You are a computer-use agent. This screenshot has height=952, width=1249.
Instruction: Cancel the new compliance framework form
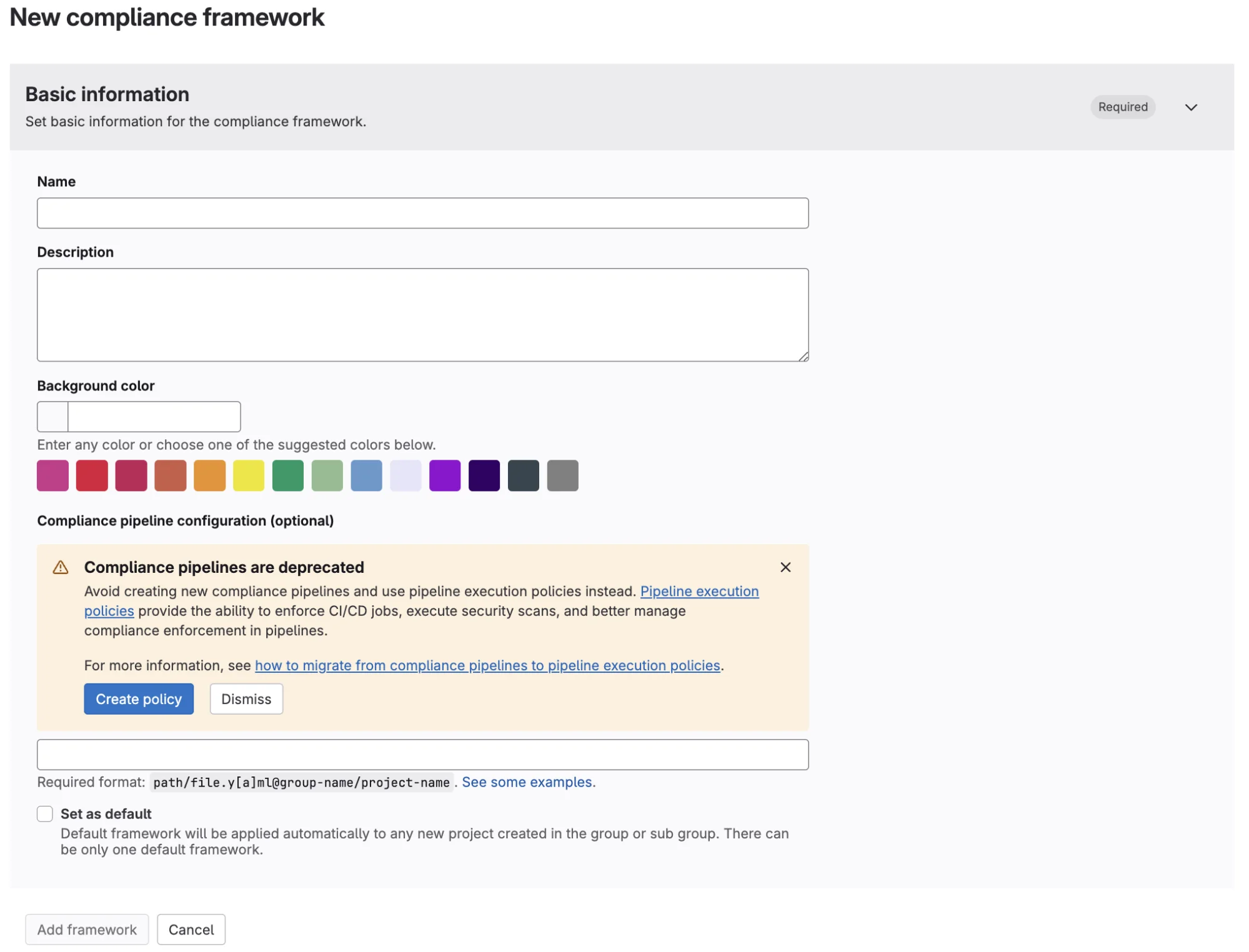tap(191, 930)
